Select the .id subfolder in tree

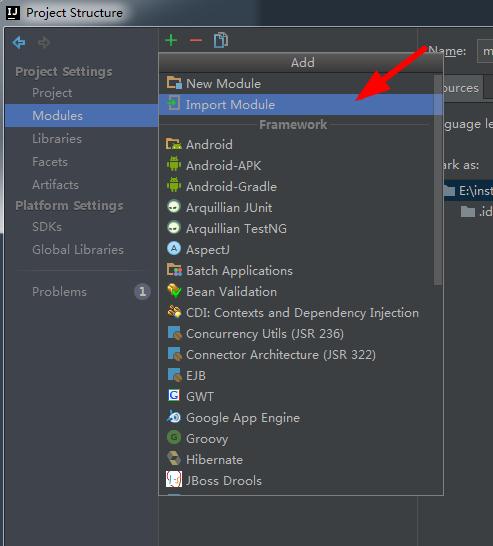[476, 211]
